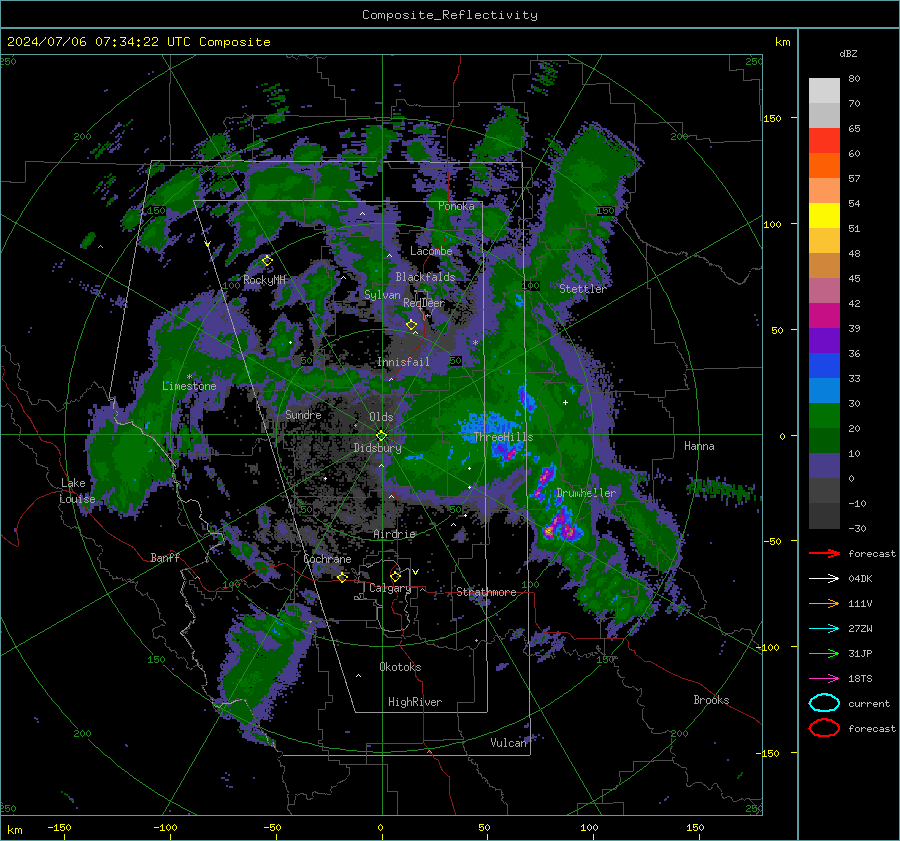The height and width of the screenshot is (841, 900).
Task: Click the yellow diamond radar-center marker above Didsbury
Action: tap(381, 435)
